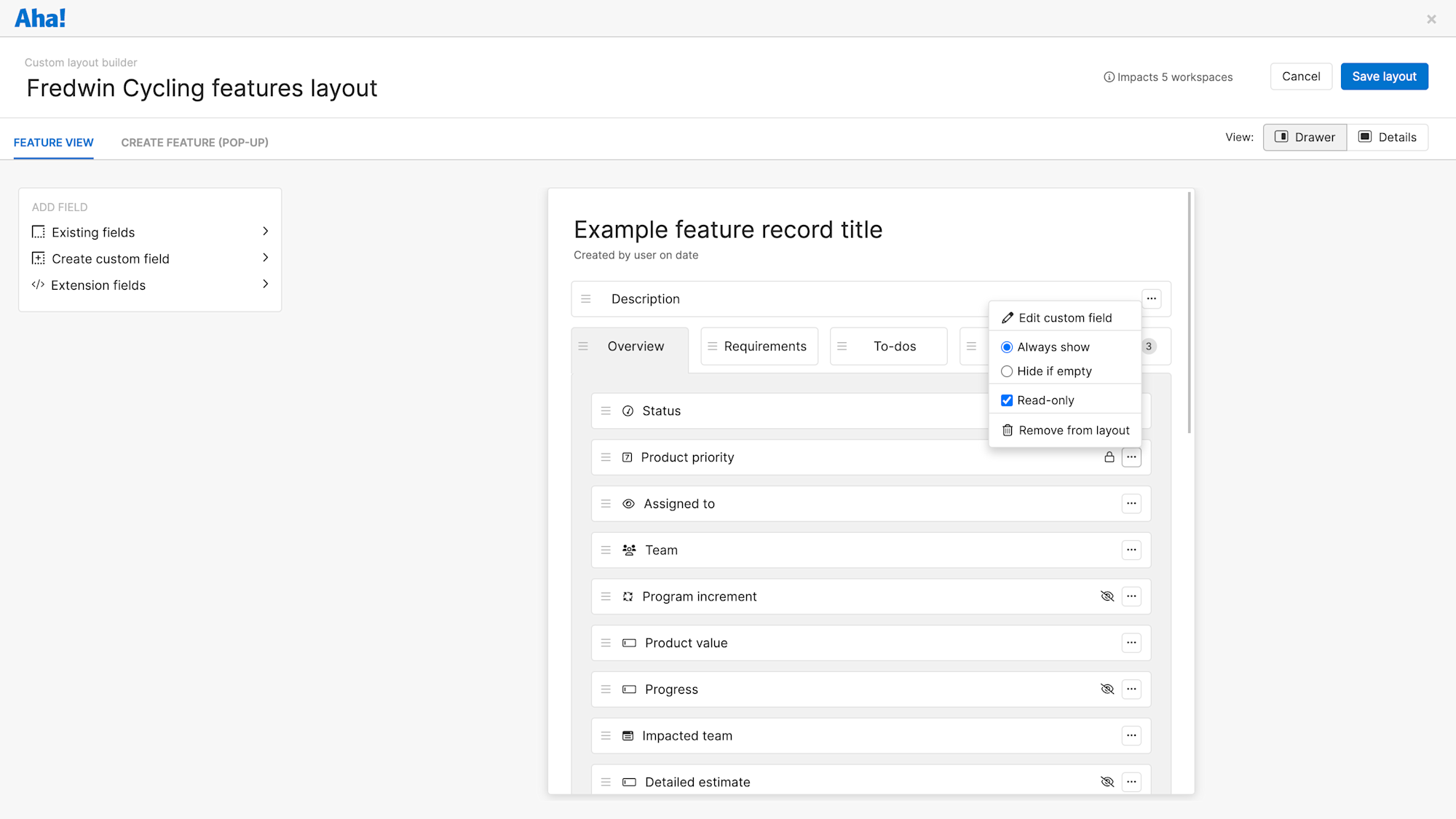Expand Existing fields with its chevron

click(x=265, y=232)
